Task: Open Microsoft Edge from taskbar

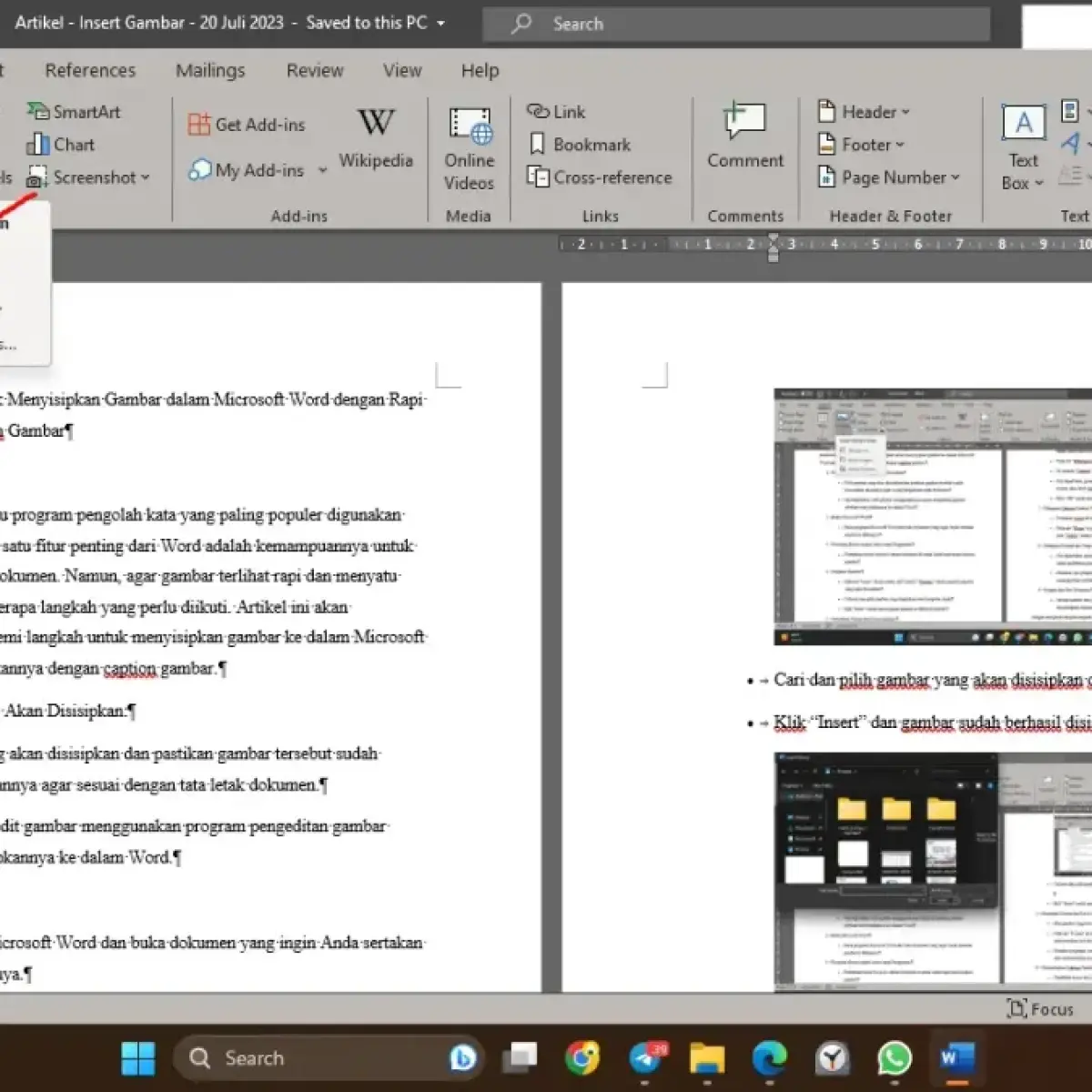Action: coord(770,1058)
